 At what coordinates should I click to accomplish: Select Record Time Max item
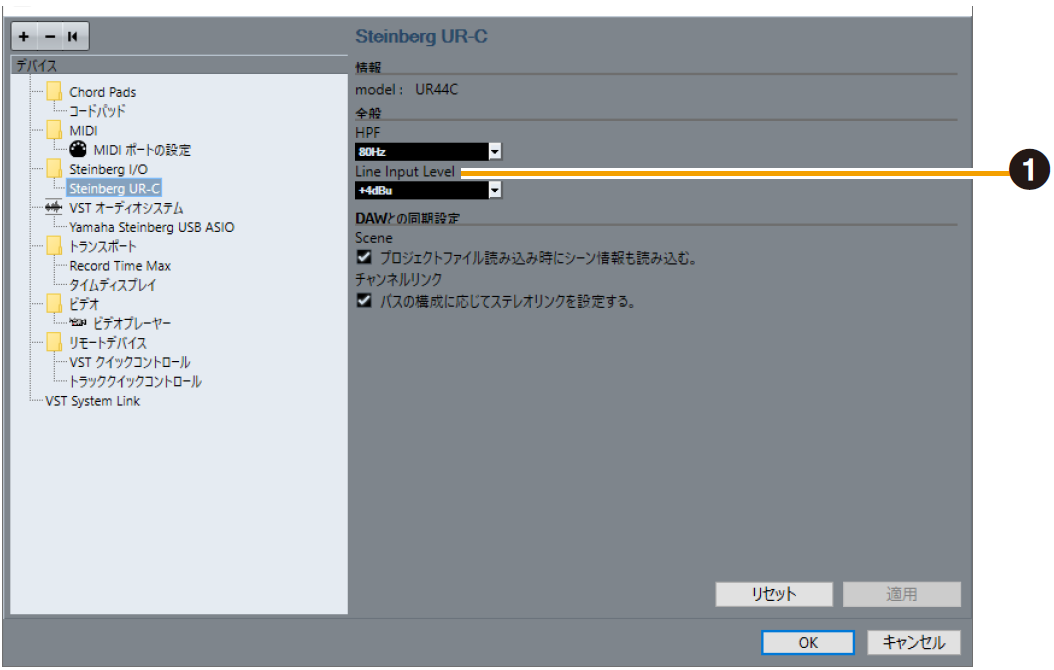pos(119,266)
